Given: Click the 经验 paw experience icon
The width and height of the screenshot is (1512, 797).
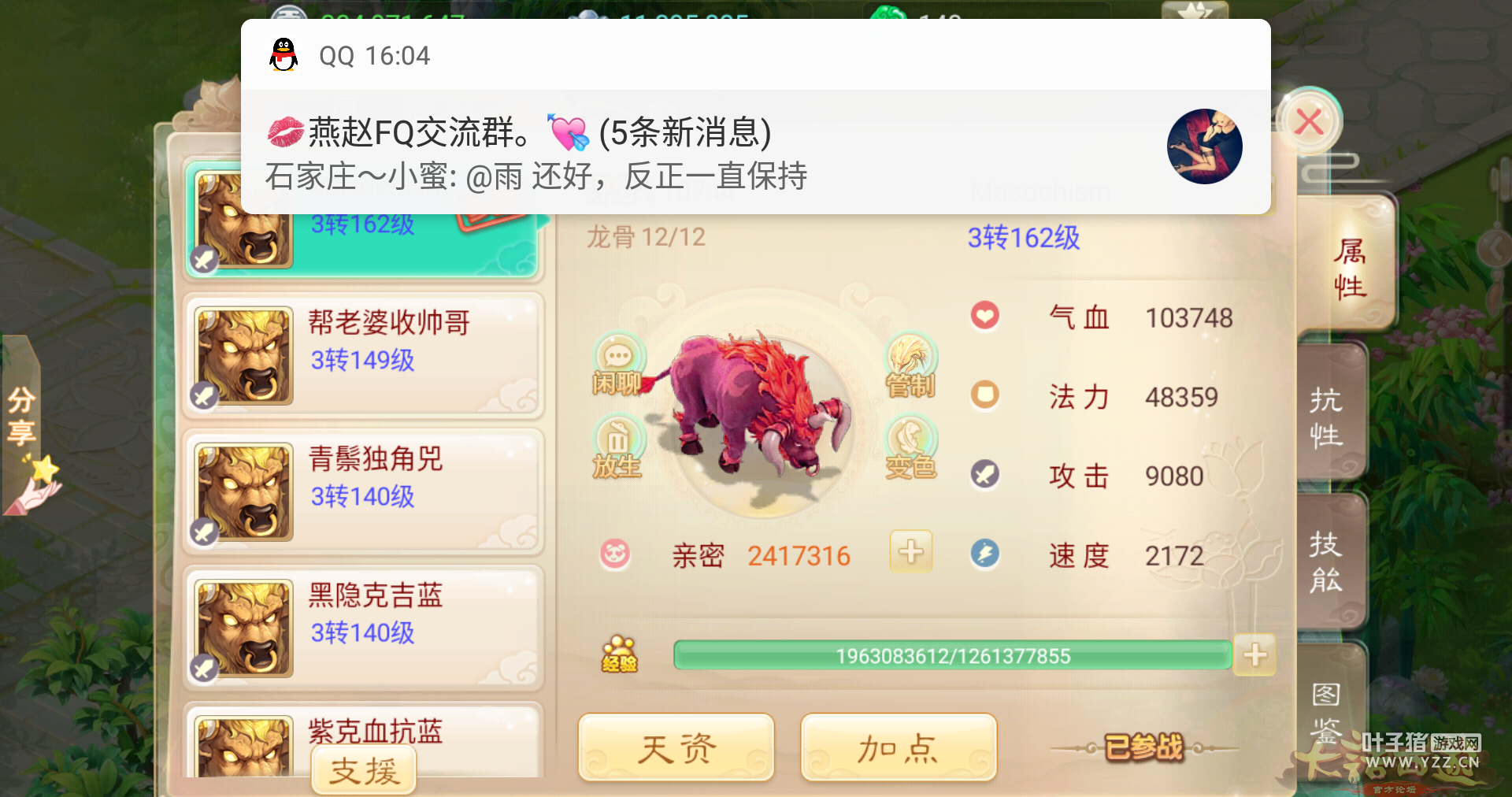Looking at the screenshot, I should [620, 654].
